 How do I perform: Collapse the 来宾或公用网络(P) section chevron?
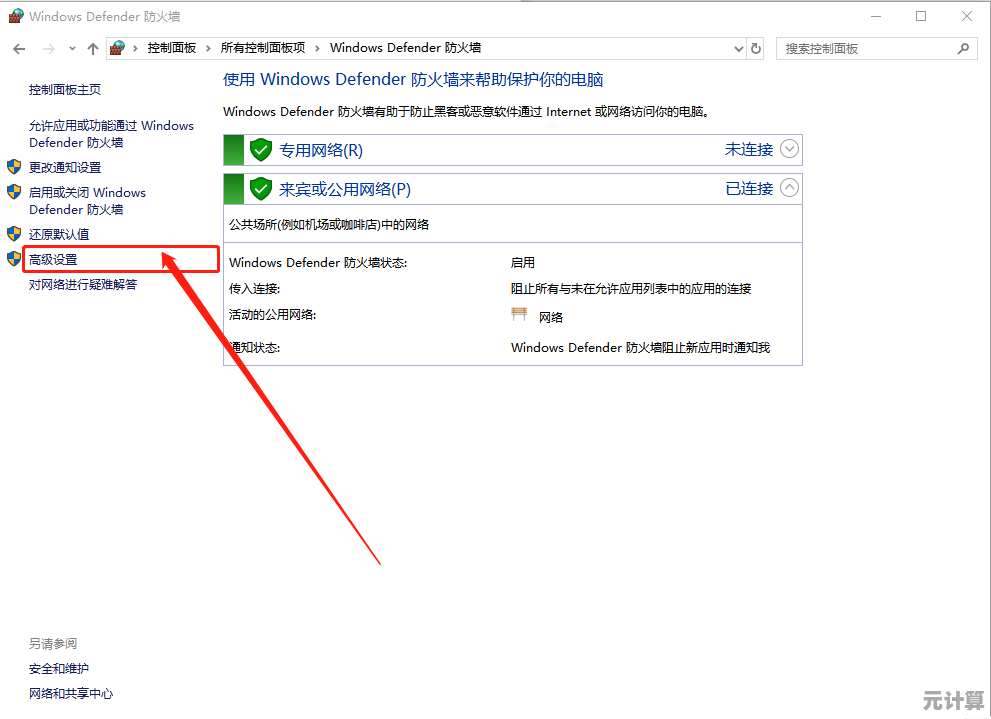tap(789, 188)
